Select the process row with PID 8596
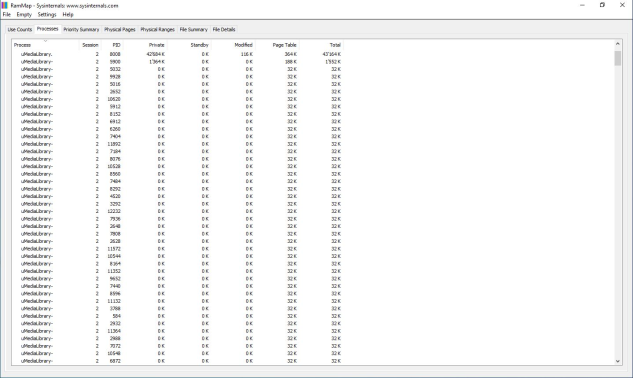The image size is (633, 378). [178, 293]
